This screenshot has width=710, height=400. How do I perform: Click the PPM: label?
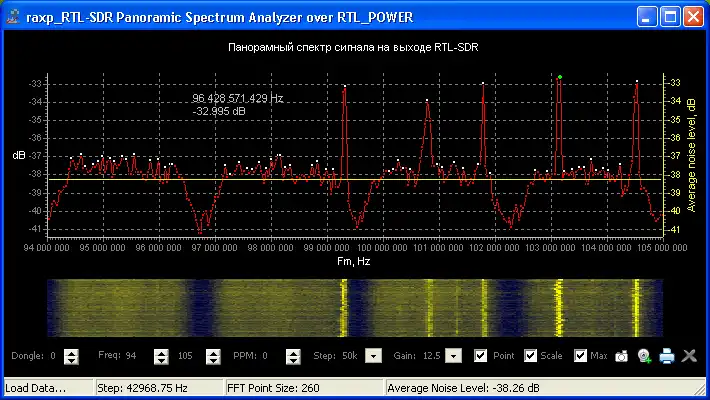(245, 356)
